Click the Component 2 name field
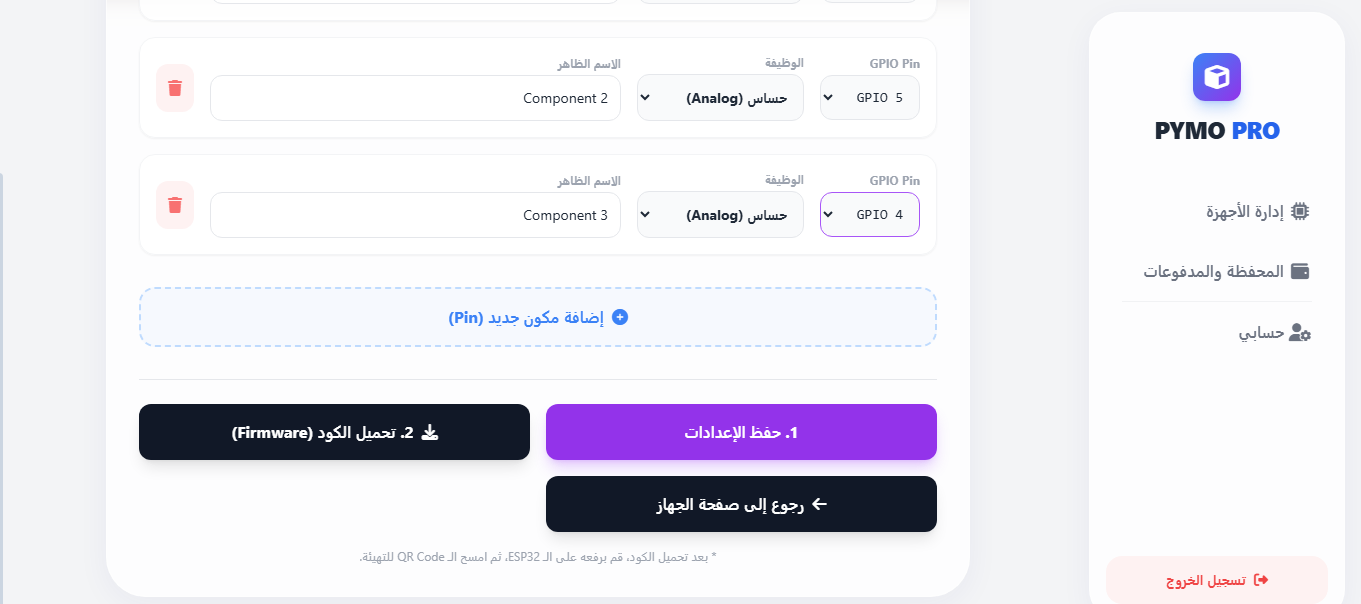Image resolution: width=1361 pixels, height=604 pixels. coord(415,98)
